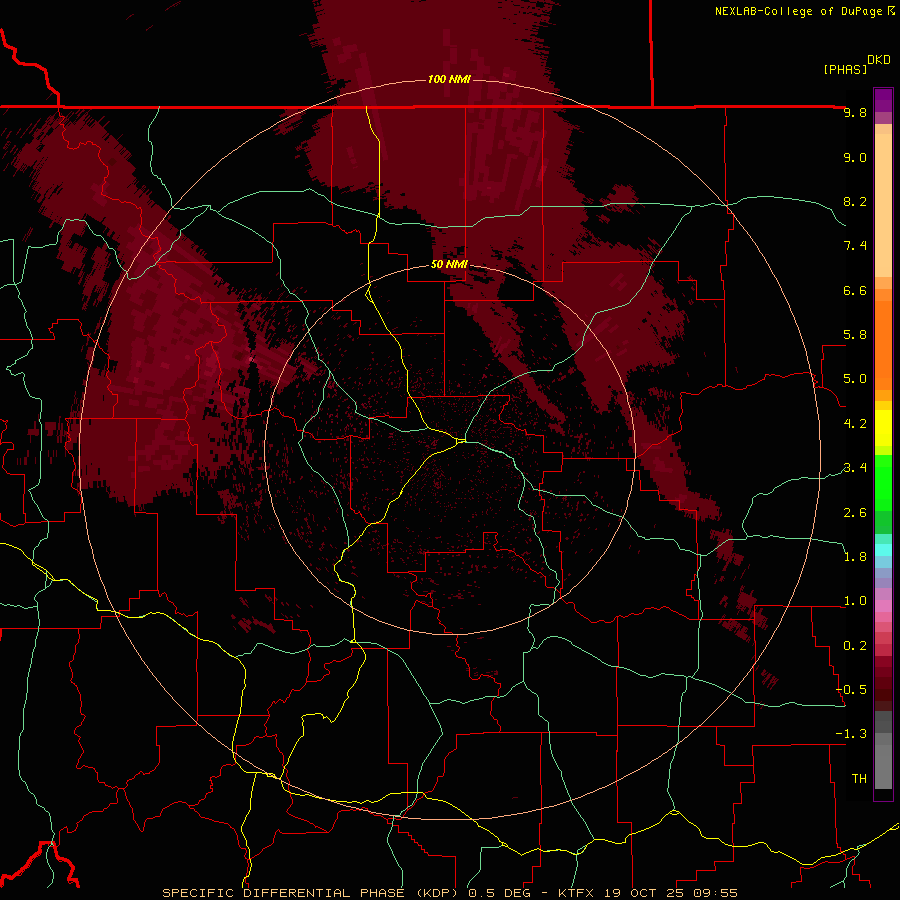Click the TH threshold label
Screen dimensions: 900x900
click(x=859, y=779)
